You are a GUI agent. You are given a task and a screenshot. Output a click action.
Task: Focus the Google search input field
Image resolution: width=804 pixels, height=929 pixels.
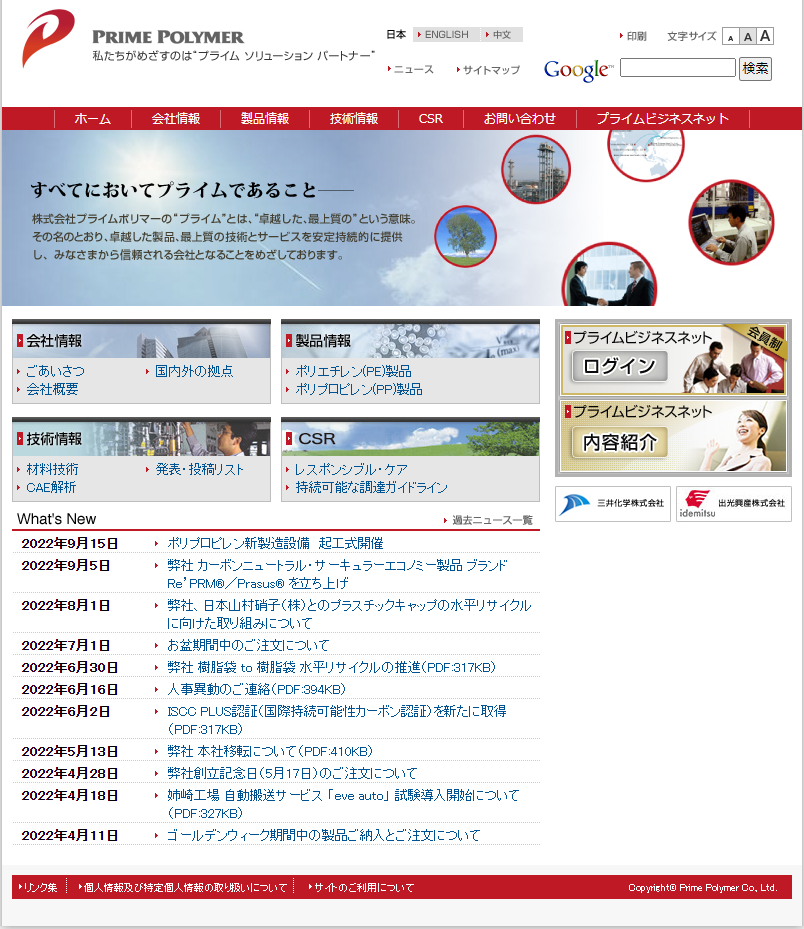pyautogui.click(x=678, y=68)
